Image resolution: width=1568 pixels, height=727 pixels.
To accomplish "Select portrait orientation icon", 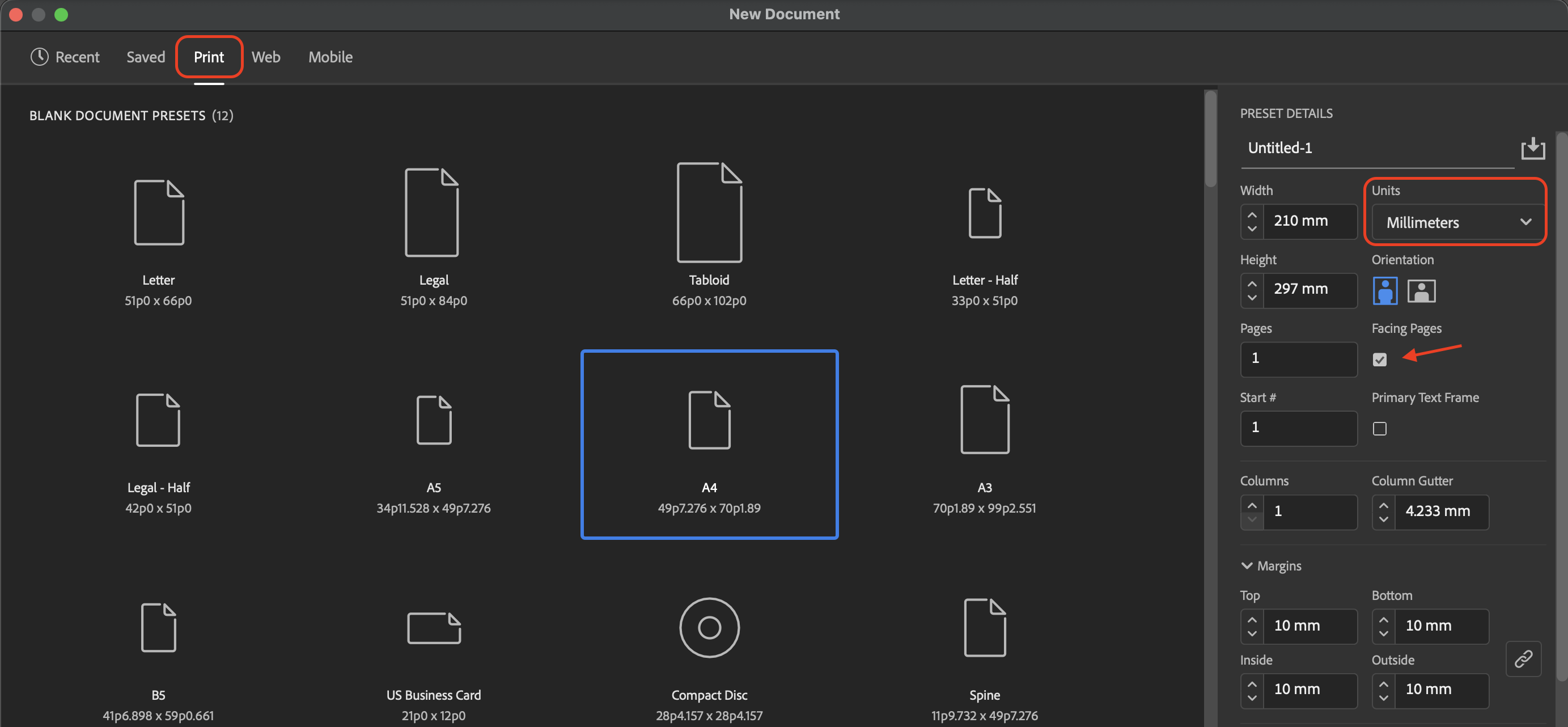I will click(x=1385, y=290).
